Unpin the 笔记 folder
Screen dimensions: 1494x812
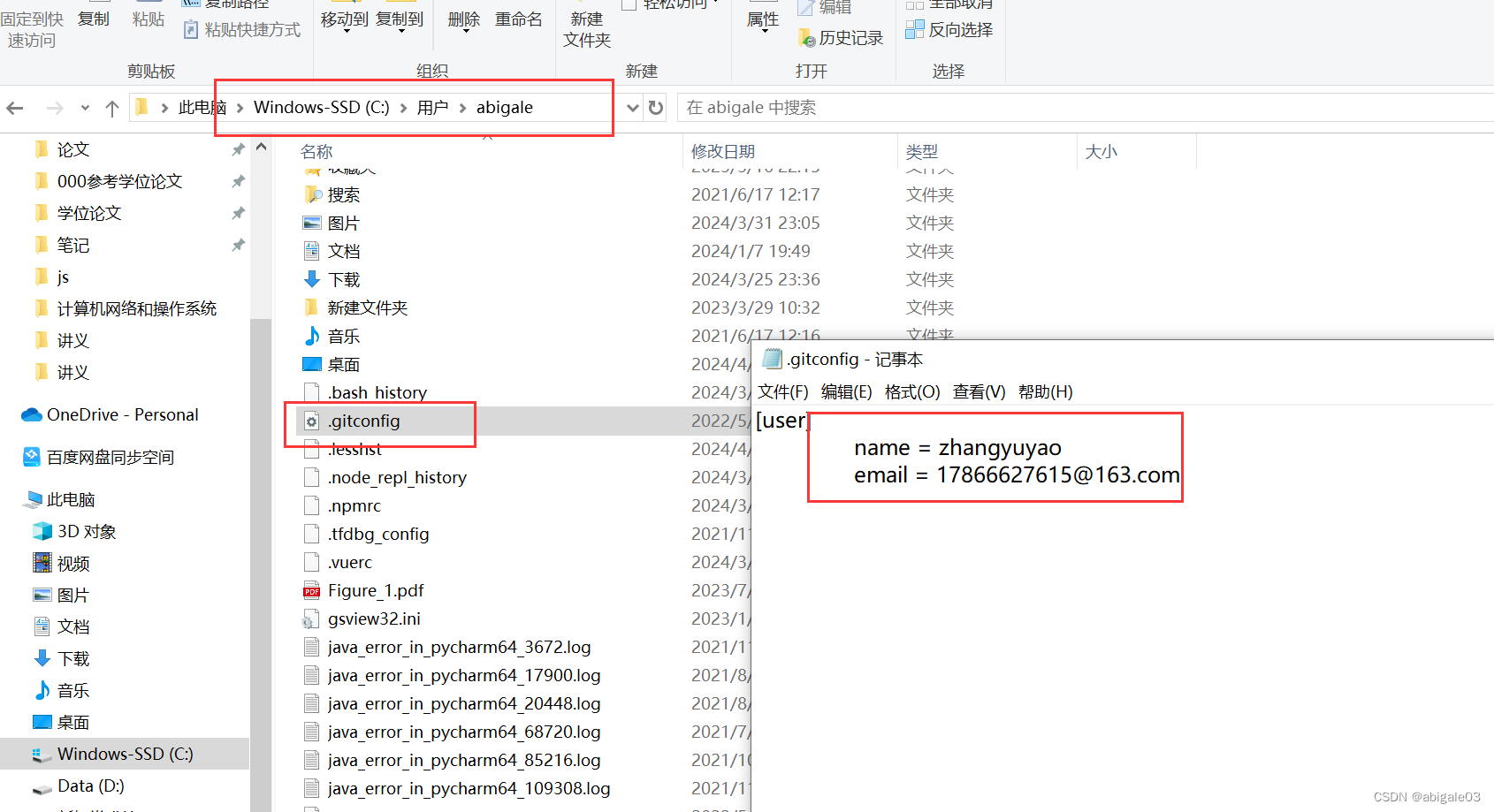(237, 245)
